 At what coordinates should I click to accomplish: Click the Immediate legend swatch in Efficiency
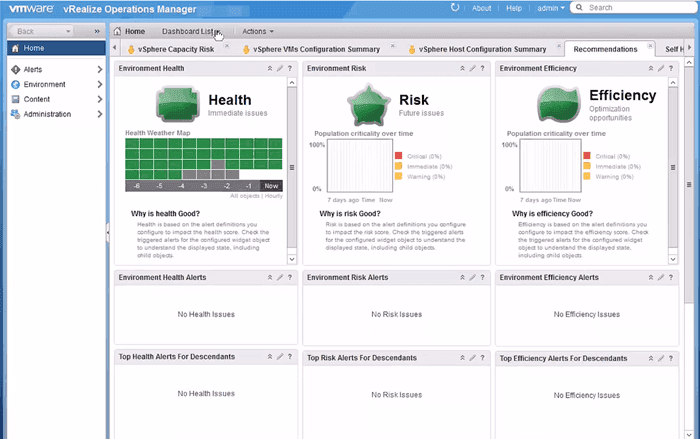587,166
